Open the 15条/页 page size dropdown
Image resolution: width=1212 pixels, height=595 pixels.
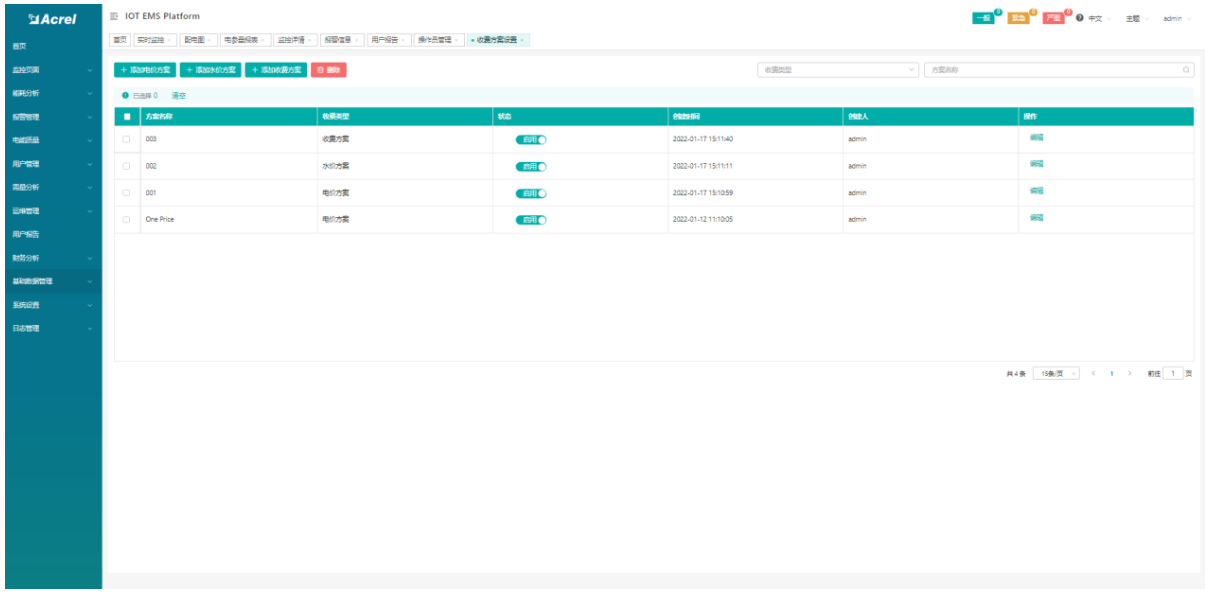pos(1056,373)
